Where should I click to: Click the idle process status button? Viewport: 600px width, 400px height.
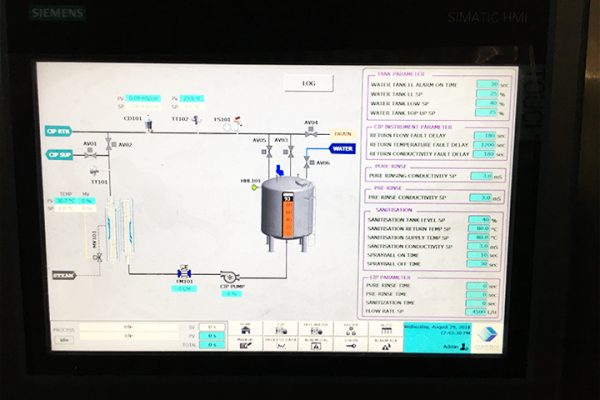pos(64,340)
